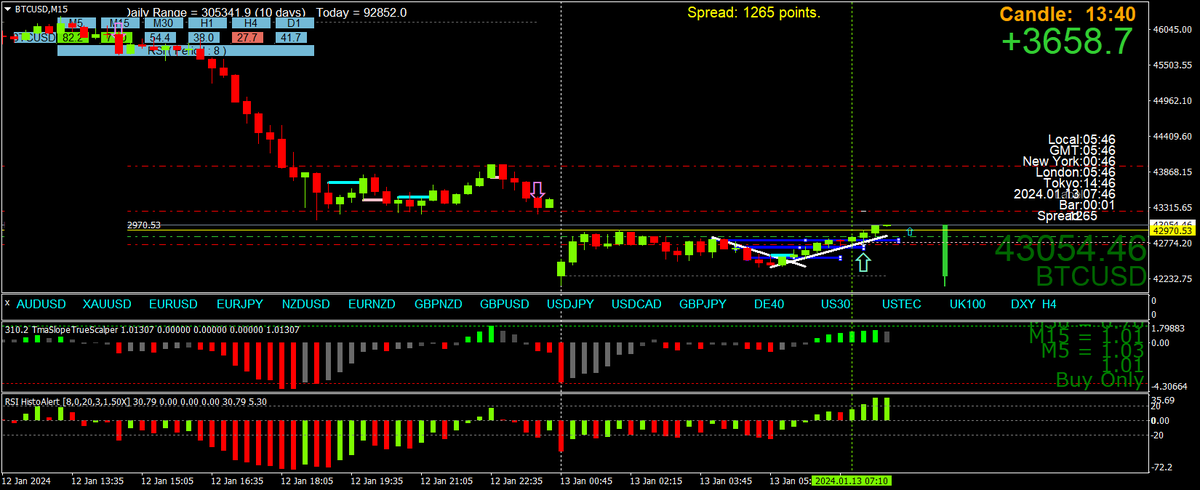This screenshot has height=490, width=1200.
Task: Click the M5 = 1.03 slope text
Action: [1093, 351]
